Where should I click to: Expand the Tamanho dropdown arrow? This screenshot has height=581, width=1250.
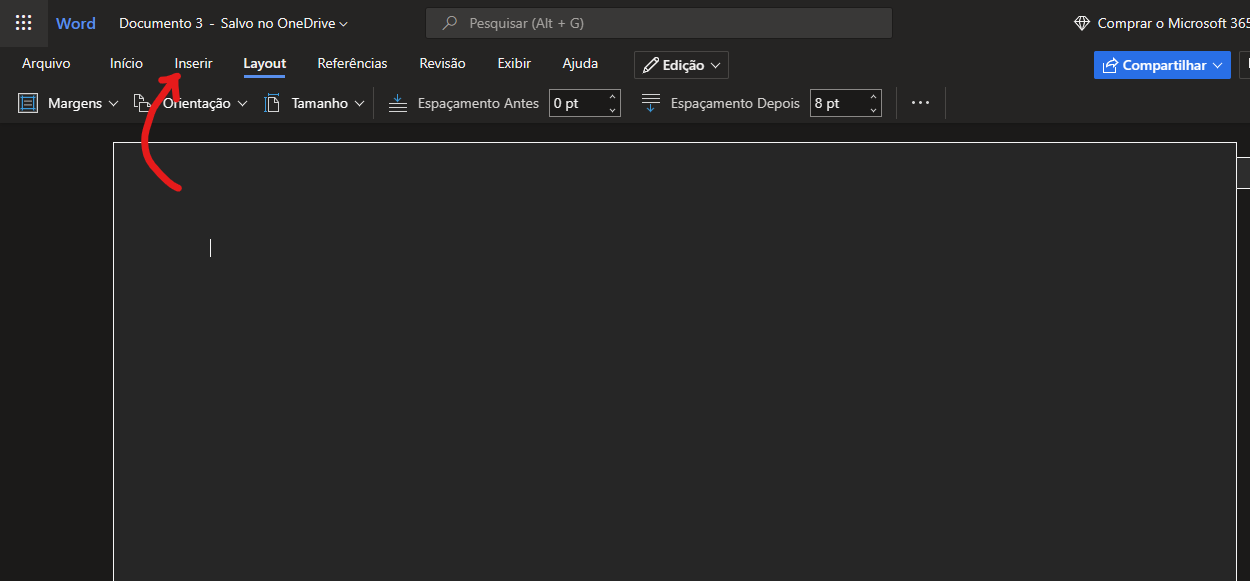pos(360,103)
